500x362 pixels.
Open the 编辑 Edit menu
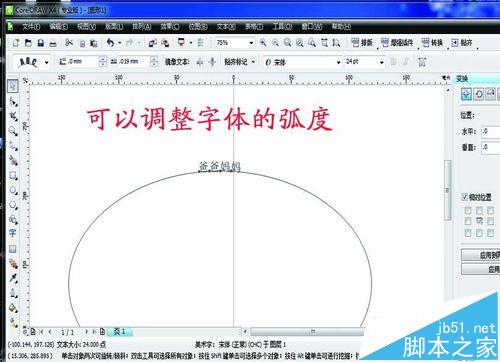pos(58,26)
